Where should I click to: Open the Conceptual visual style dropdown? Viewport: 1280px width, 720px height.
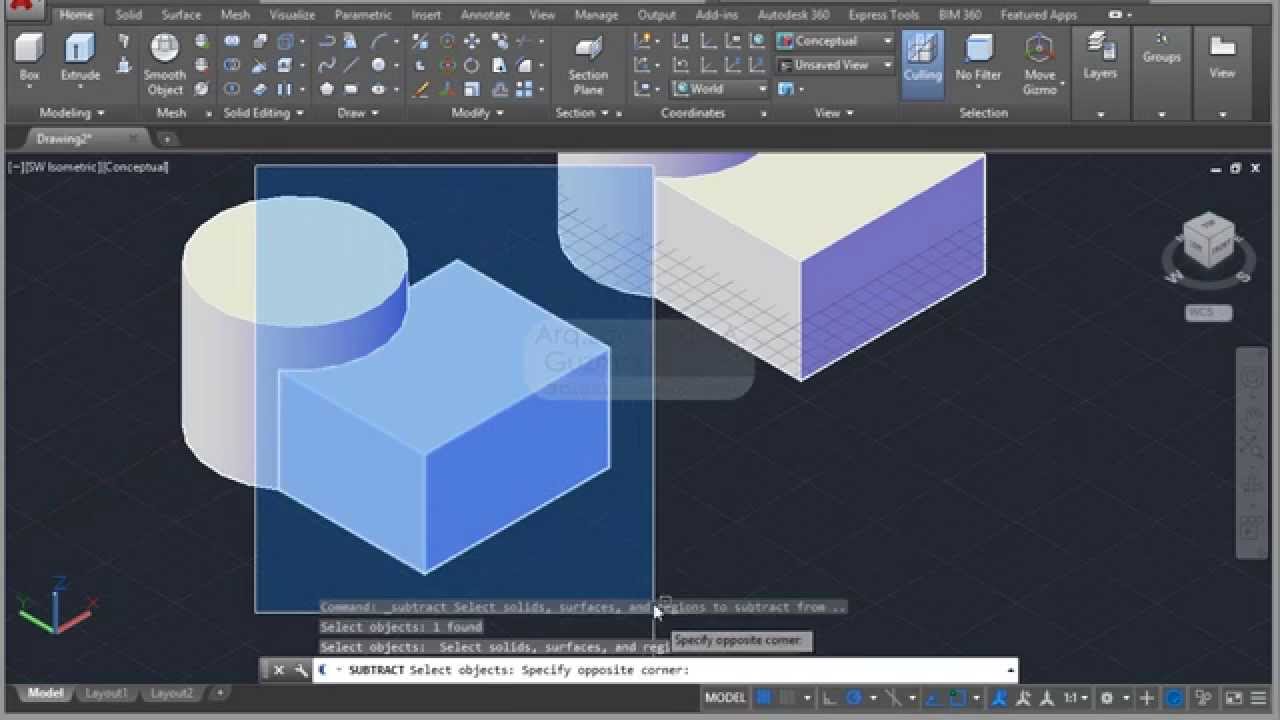pos(835,41)
